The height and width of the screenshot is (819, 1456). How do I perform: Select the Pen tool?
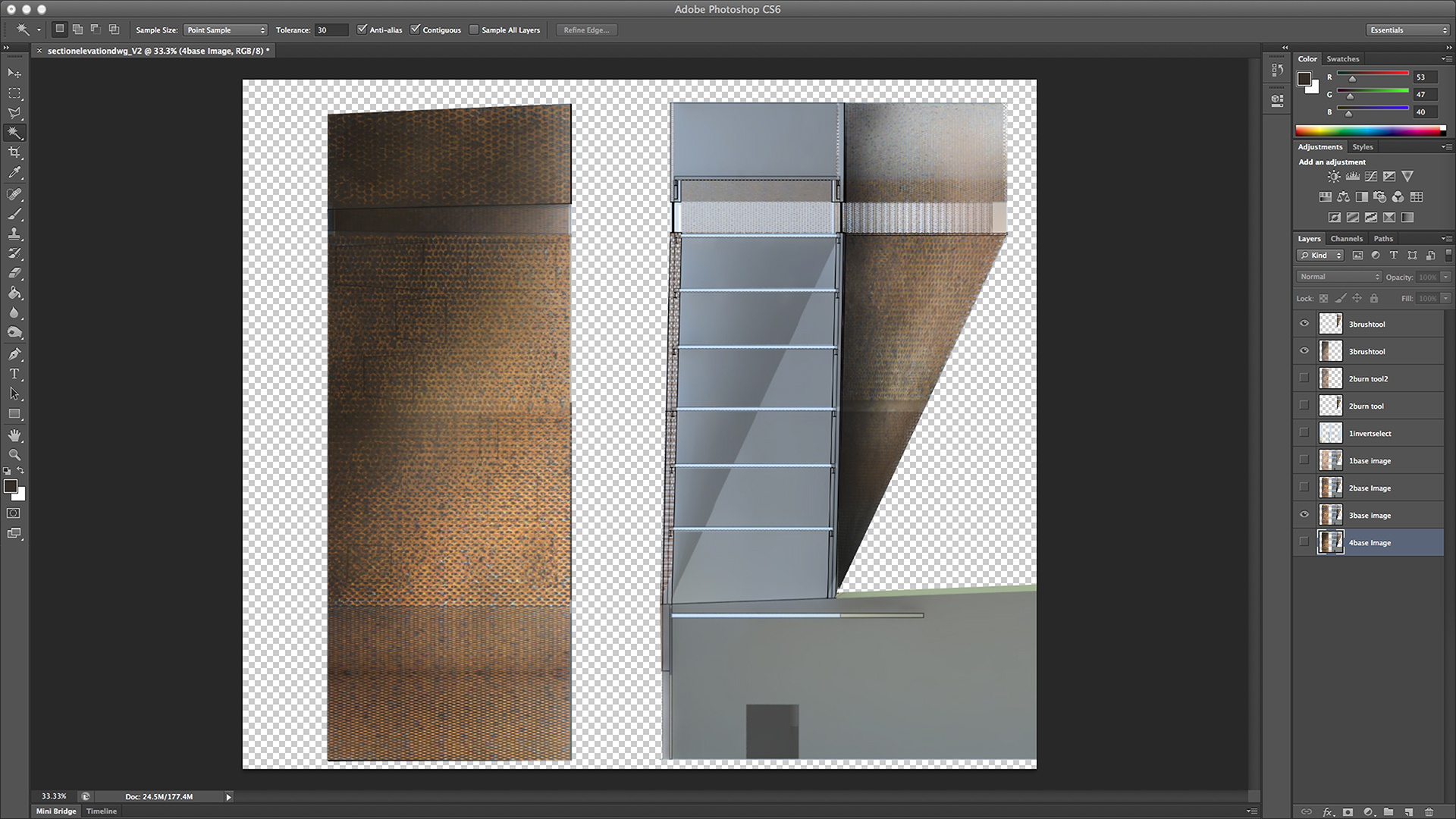[x=14, y=354]
